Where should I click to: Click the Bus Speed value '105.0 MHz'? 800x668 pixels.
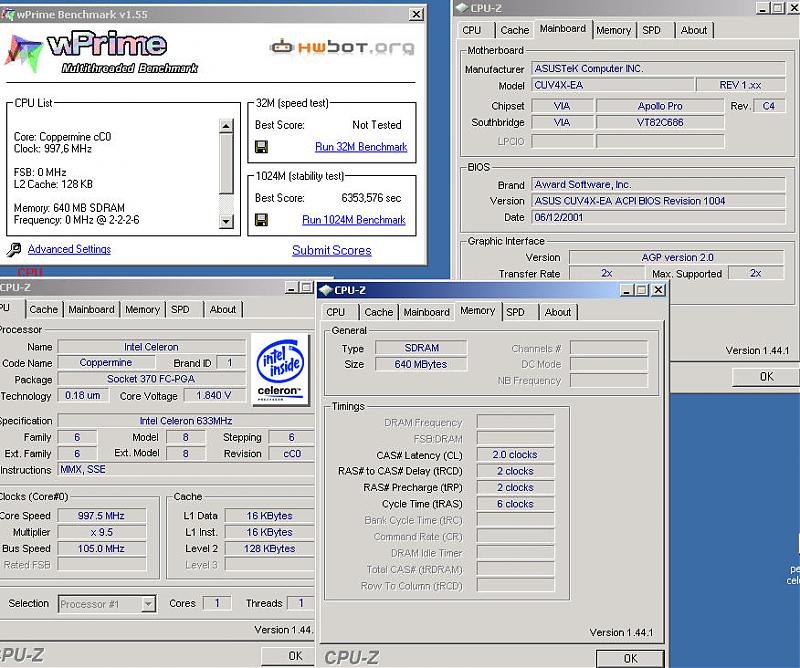pos(102,549)
